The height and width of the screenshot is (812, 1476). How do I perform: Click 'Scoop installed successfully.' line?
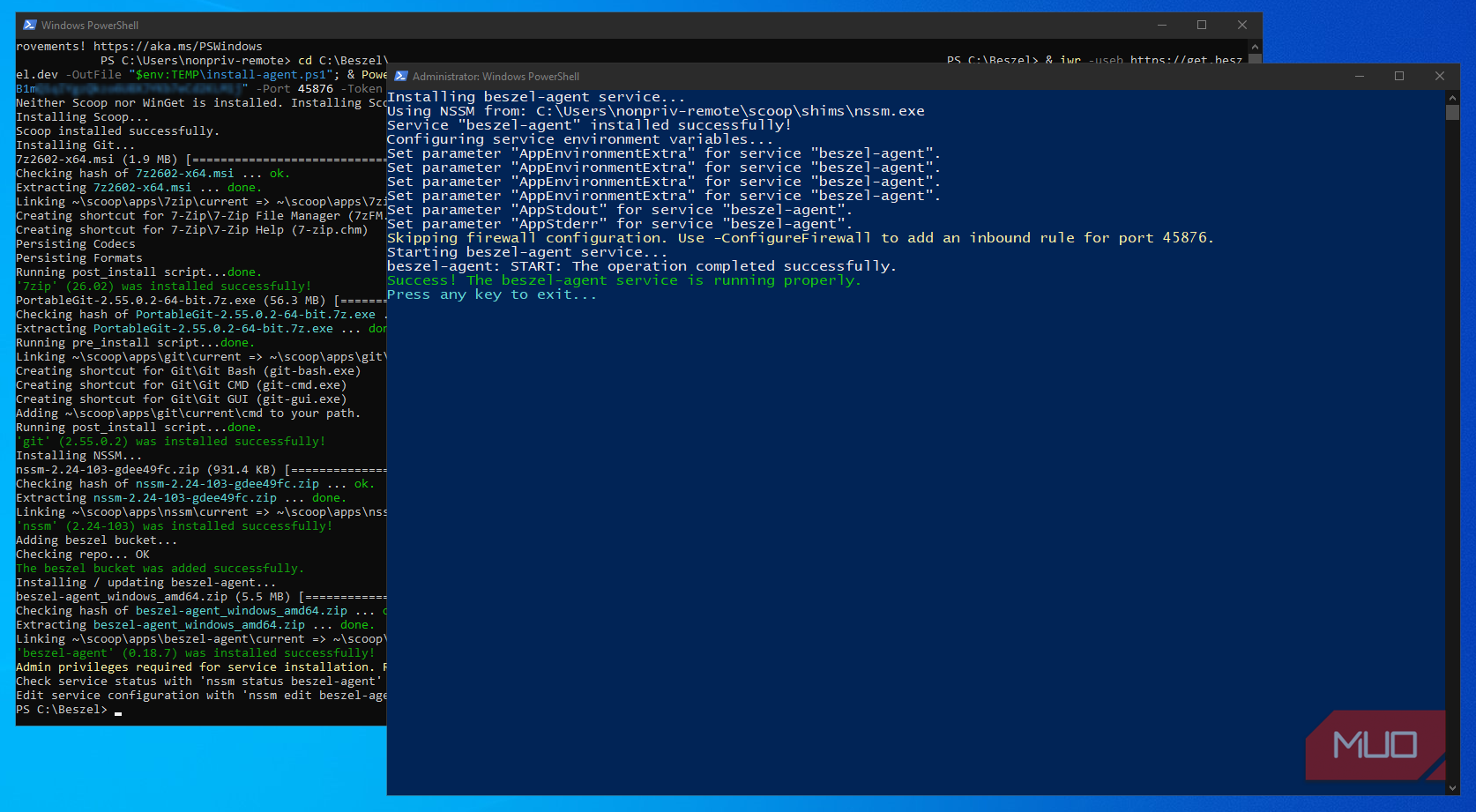pos(118,131)
